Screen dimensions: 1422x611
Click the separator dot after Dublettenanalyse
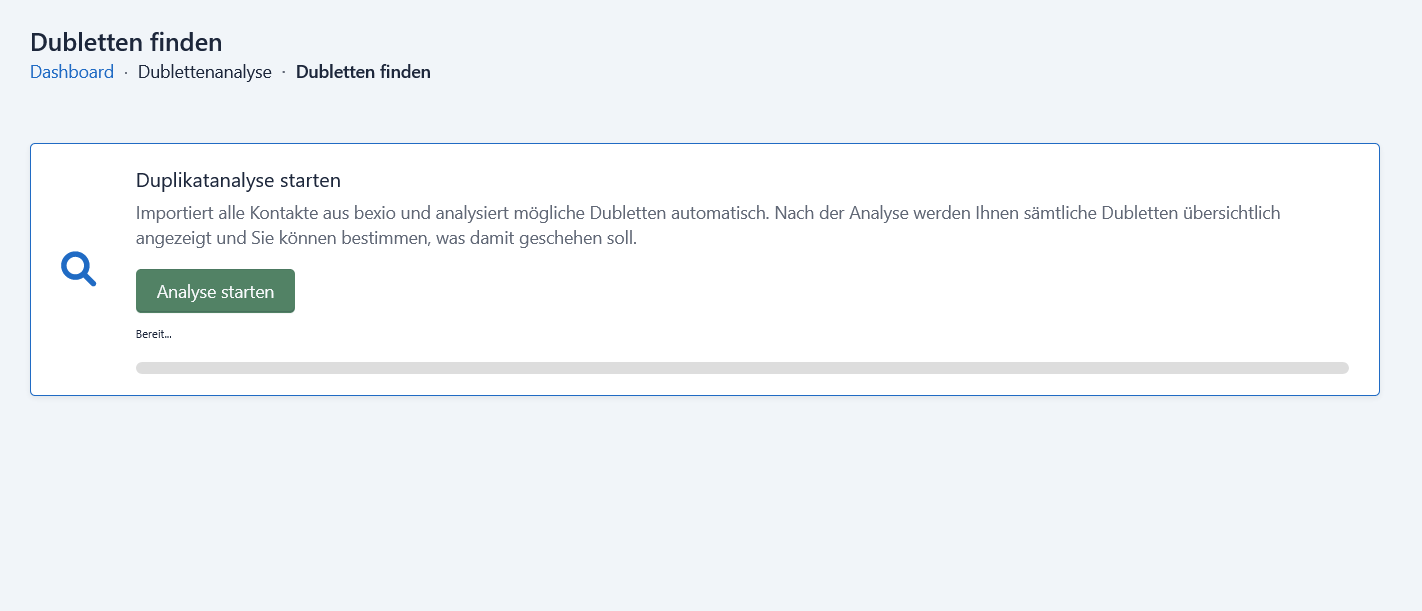[284, 72]
